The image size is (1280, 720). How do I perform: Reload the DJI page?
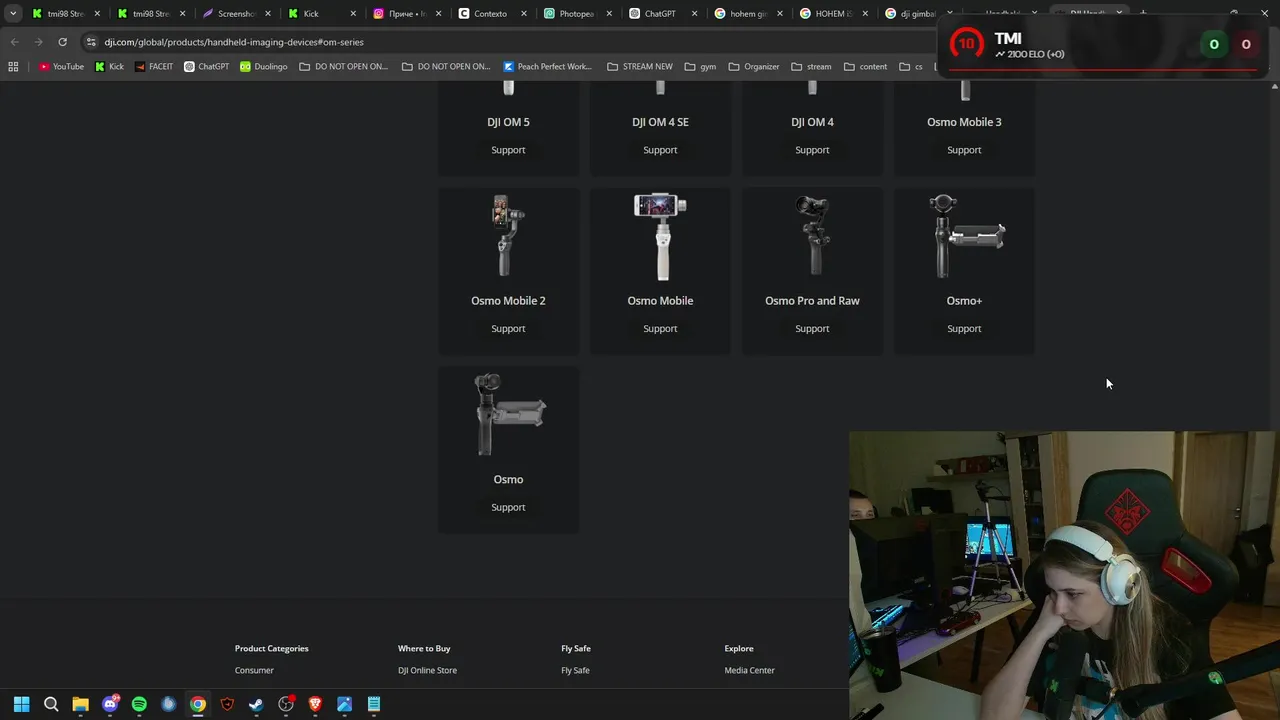(62, 42)
